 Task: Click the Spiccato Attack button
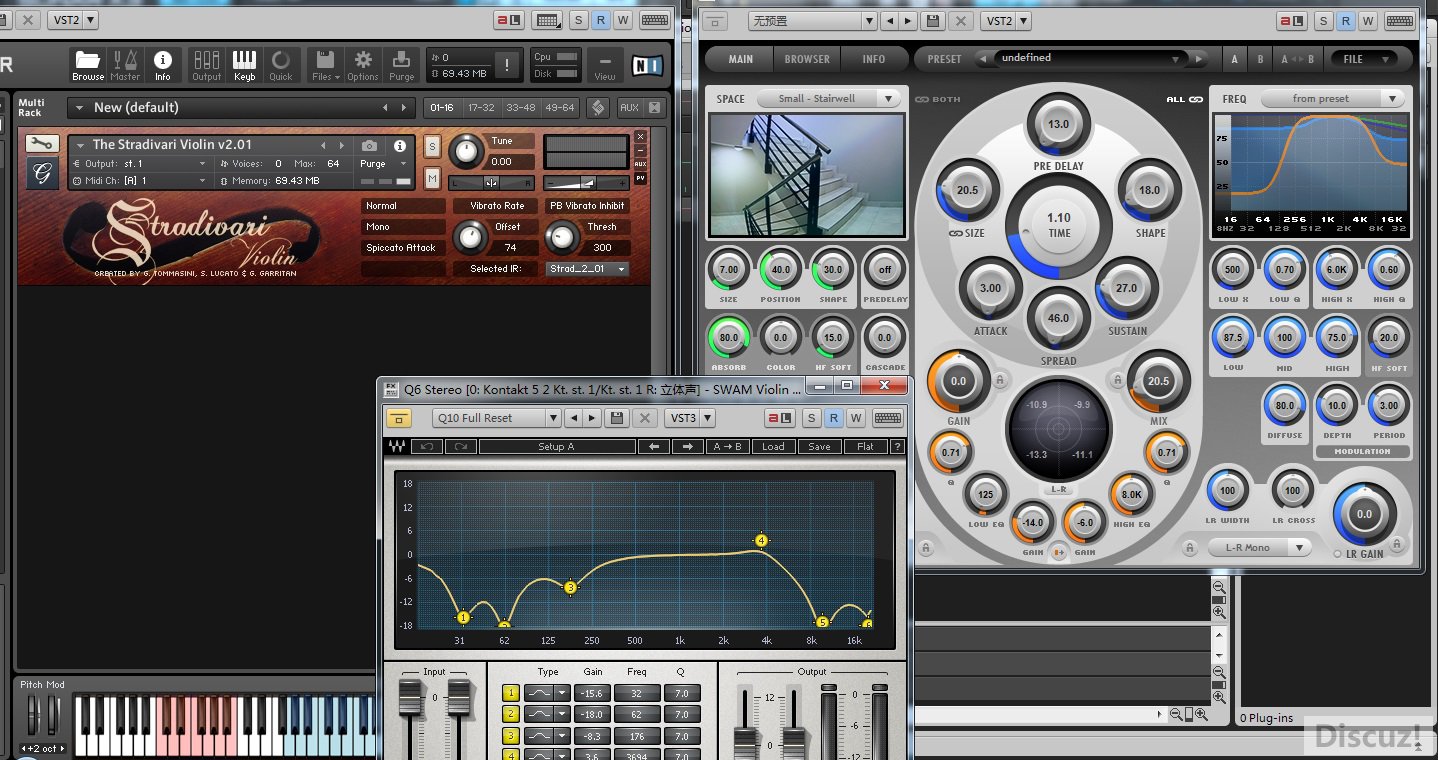pyautogui.click(x=403, y=247)
